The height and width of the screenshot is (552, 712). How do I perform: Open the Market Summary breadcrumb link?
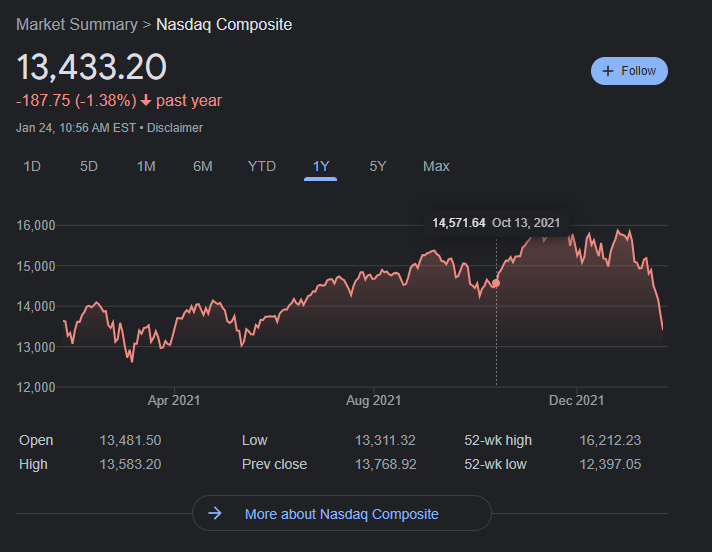[77, 25]
